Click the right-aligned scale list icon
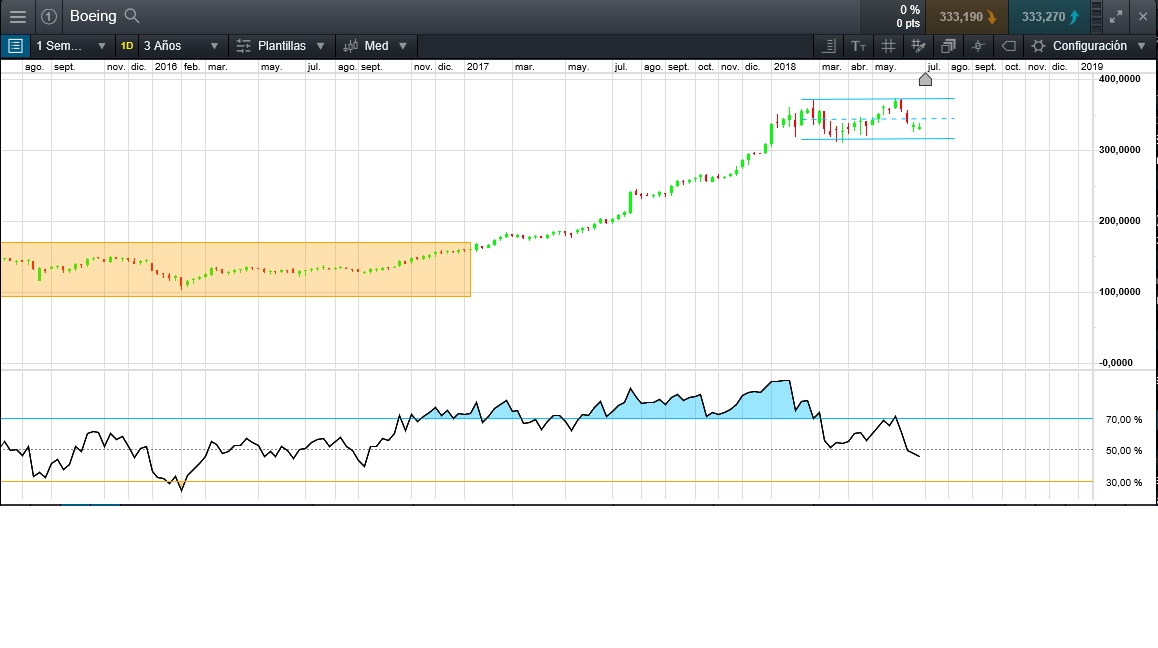Screen dimensions: 1158x648 [x=828, y=46]
